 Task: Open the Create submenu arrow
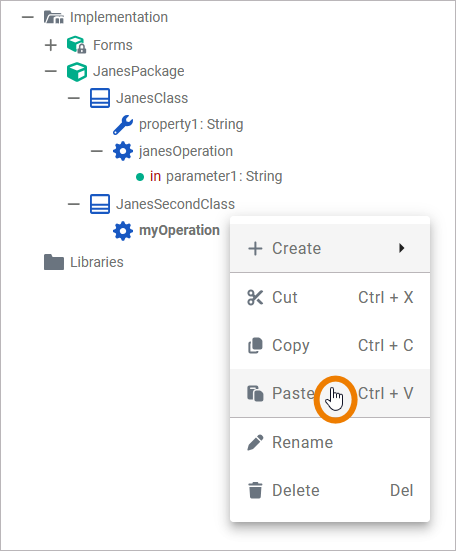coord(402,248)
